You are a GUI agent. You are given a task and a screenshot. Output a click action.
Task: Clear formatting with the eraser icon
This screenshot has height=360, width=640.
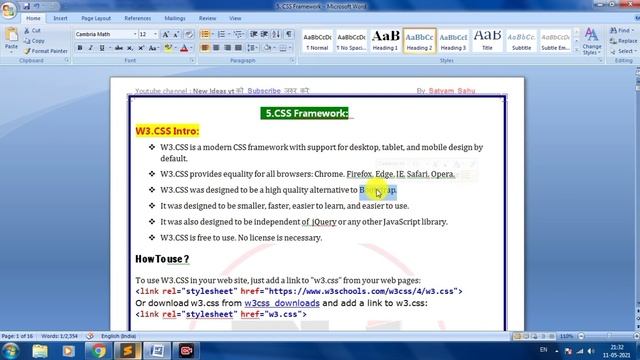(189, 34)
